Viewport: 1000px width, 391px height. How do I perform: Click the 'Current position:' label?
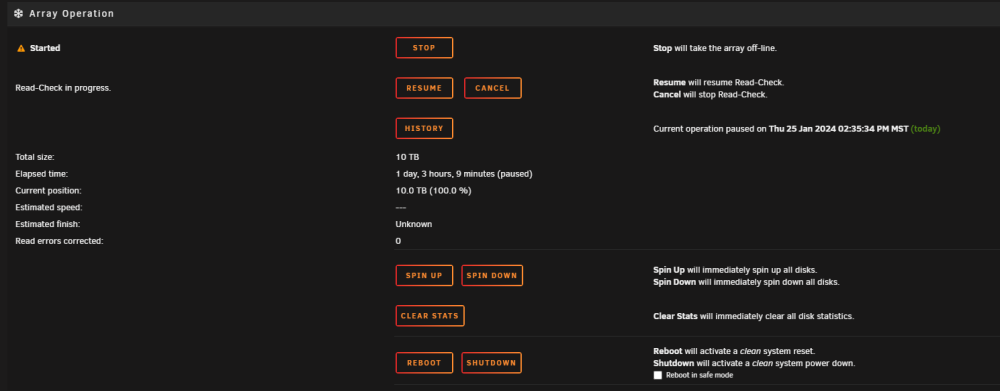(x=48, y=191)
